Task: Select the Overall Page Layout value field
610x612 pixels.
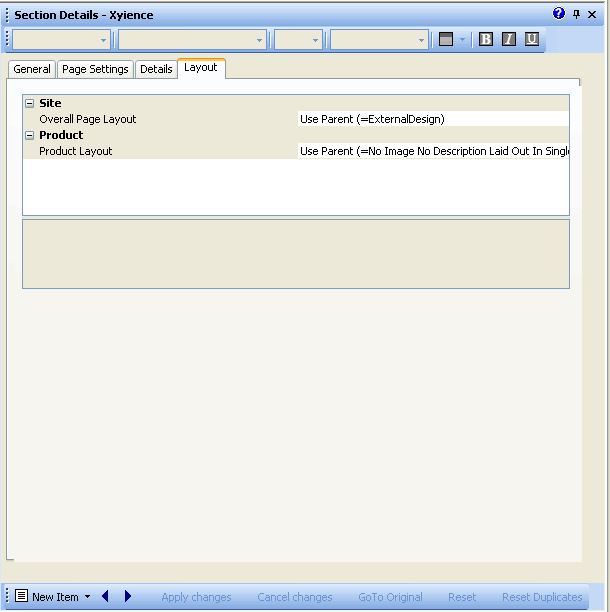Action: [433, 119]
